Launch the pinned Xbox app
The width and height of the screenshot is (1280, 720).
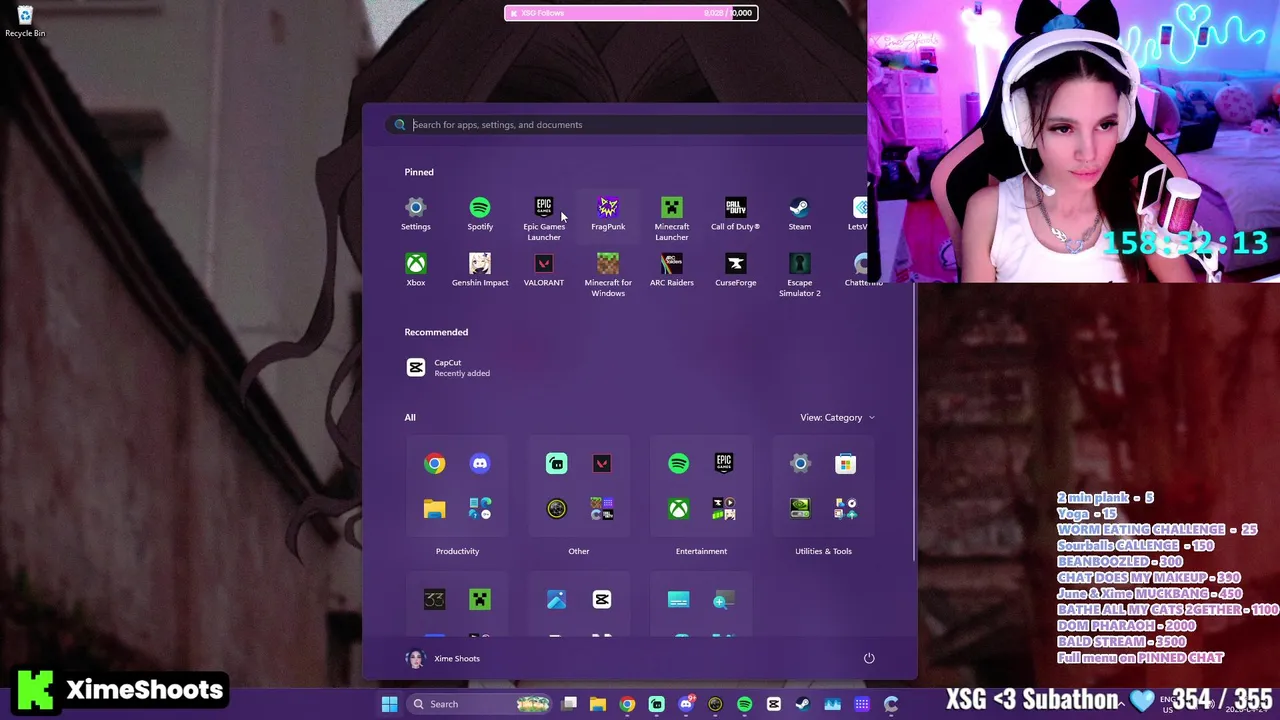click(x=416, y=270)
